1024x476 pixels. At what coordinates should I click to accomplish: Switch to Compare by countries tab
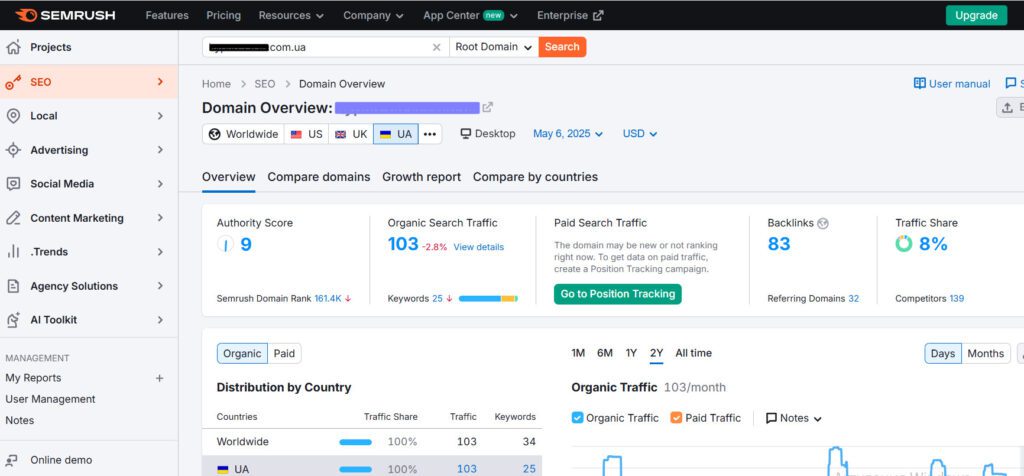(535, 177)
